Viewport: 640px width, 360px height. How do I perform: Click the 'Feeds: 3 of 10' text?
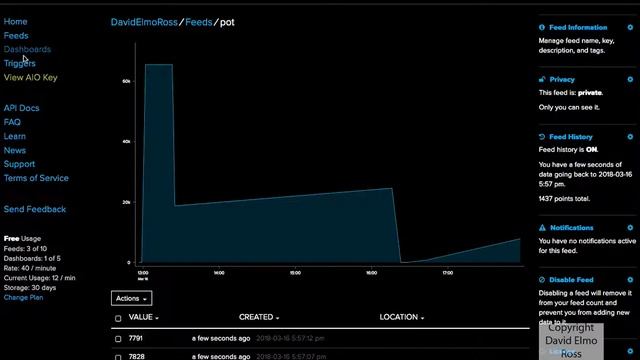[25, 249]
